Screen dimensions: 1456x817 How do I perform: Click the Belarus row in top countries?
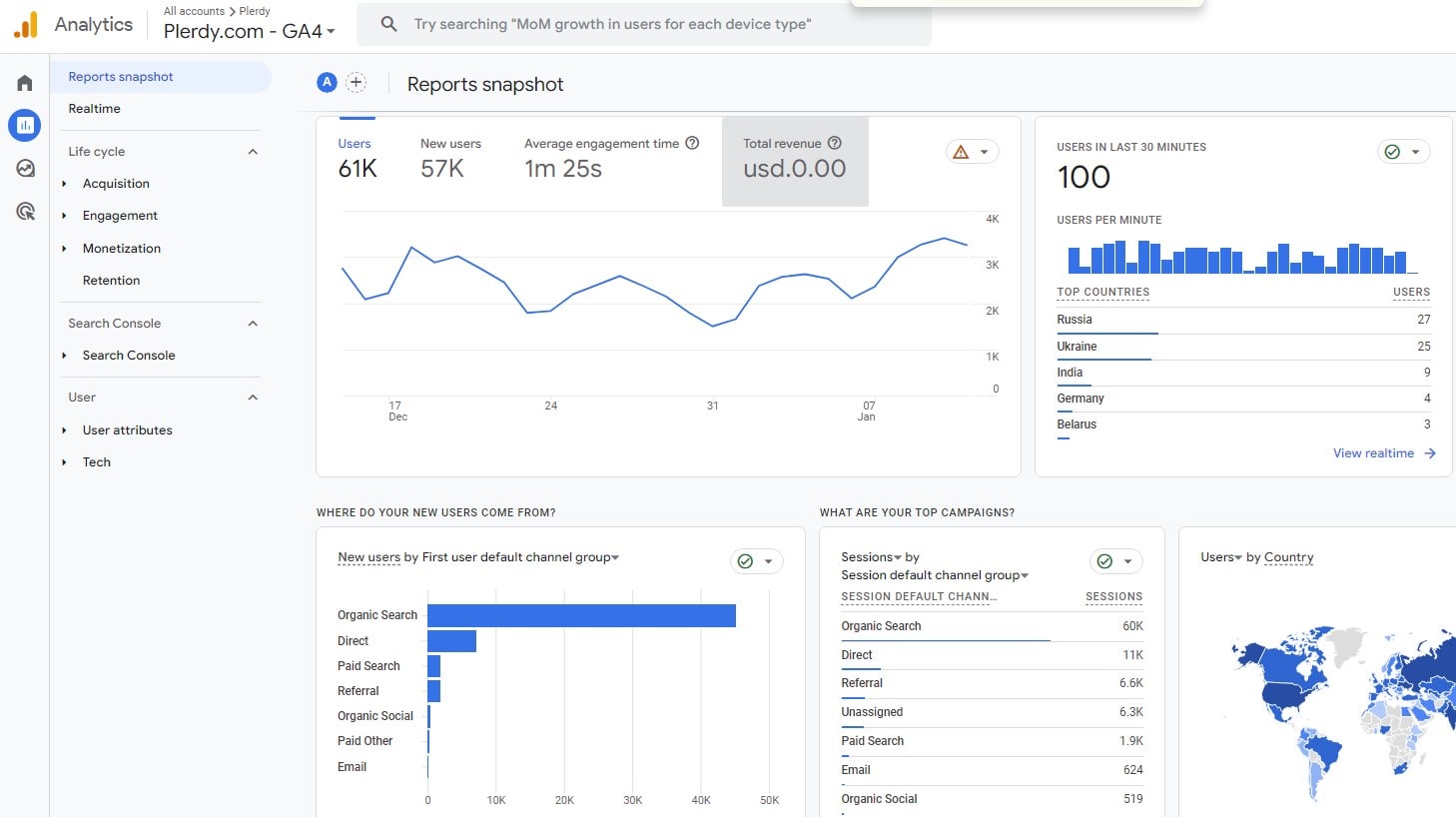pyautogui.click(x=1243, y=424)
